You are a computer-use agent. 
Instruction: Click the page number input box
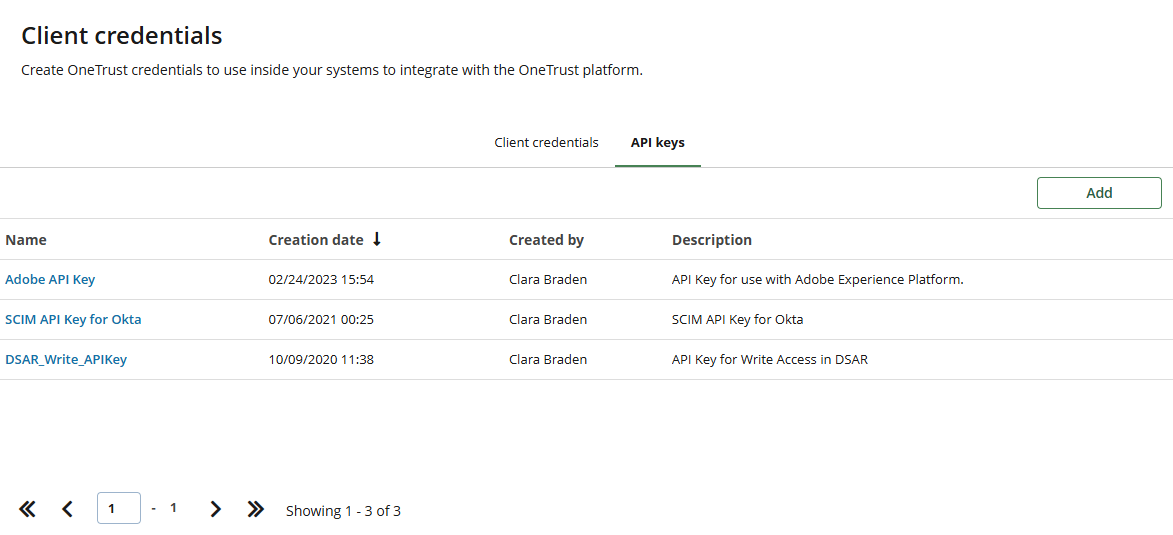click(x=118, y=508)
